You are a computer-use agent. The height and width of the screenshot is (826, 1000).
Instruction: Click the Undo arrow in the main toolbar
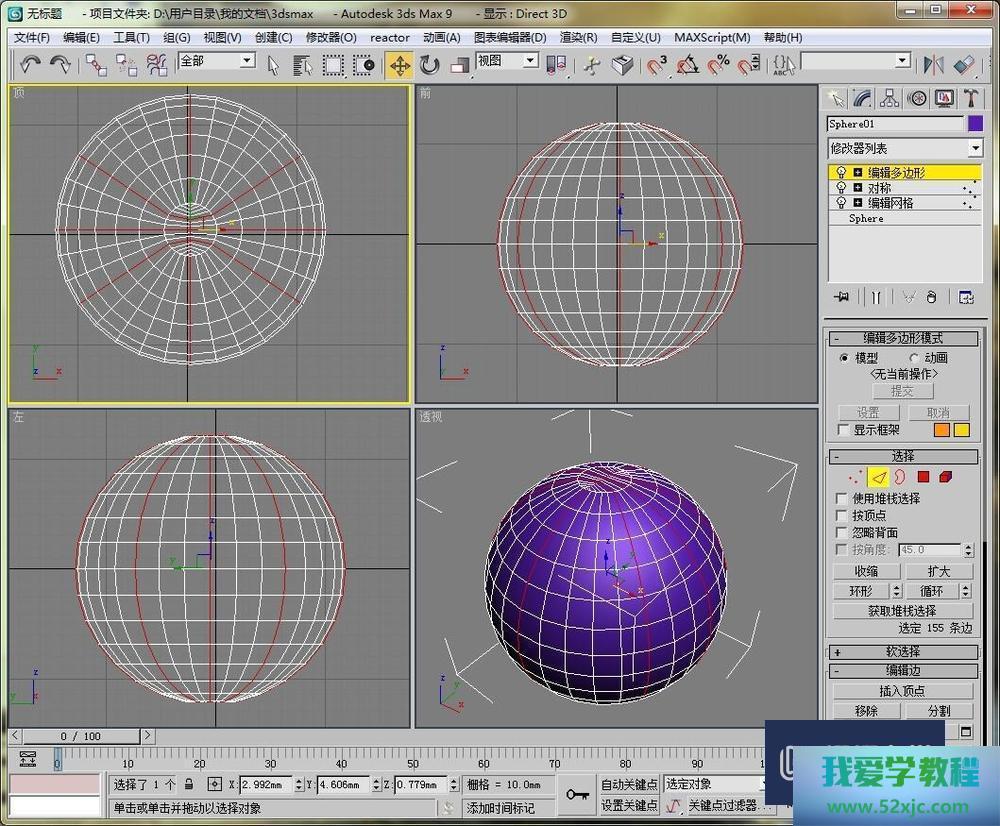point(30,64)
